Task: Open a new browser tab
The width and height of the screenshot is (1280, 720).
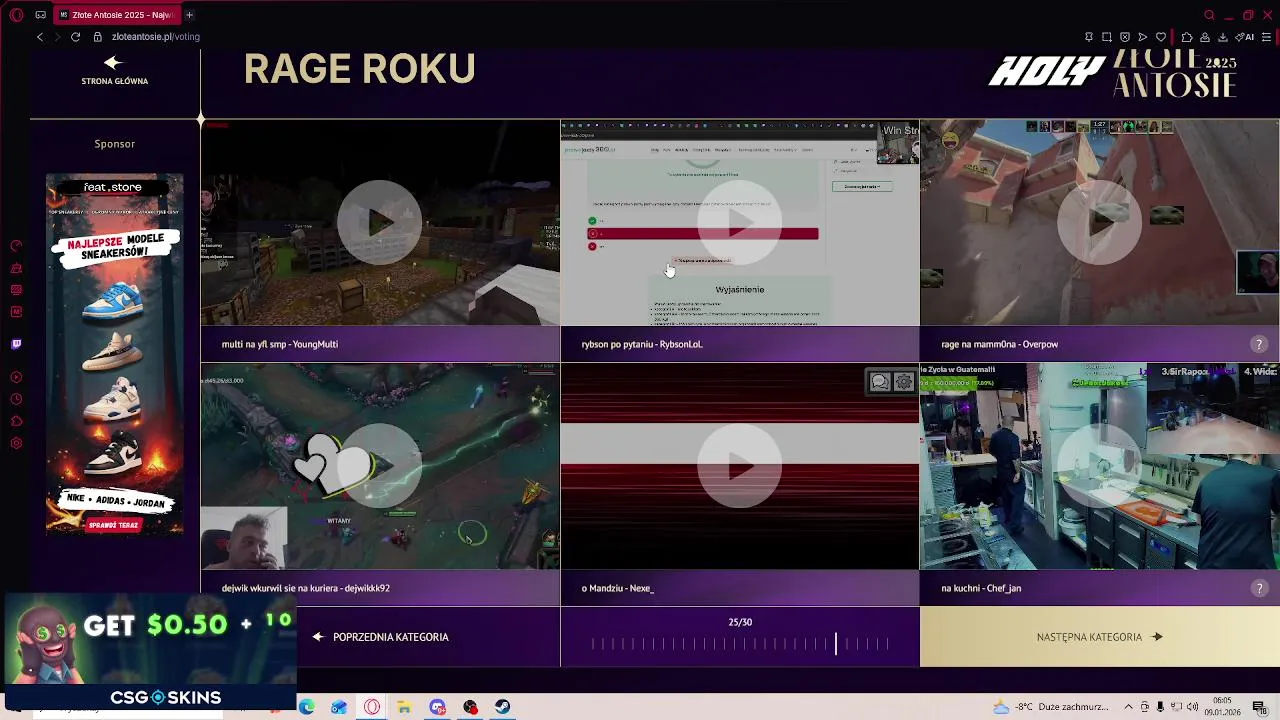Action: click(x=189, y=15)
